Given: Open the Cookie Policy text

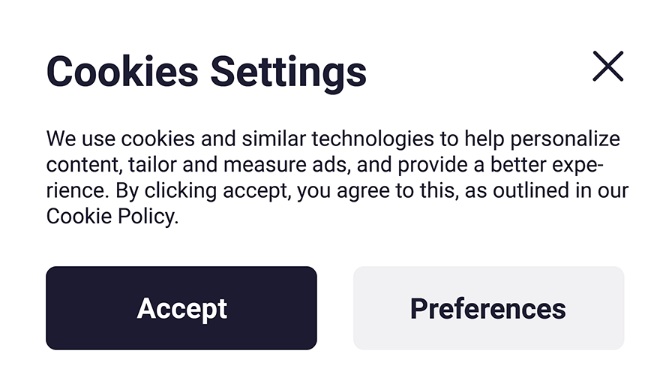Looking at the screenshot, I should pyautogui.click(x=111, y=216).
